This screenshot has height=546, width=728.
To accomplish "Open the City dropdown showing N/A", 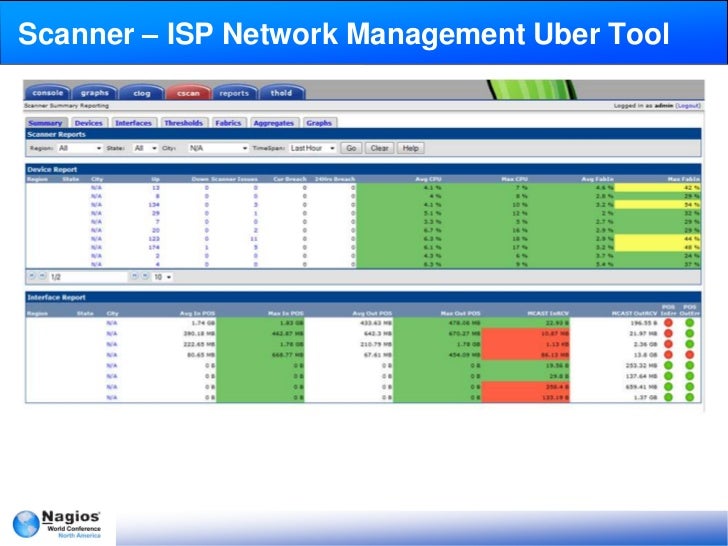I will [x=218, y=148].
